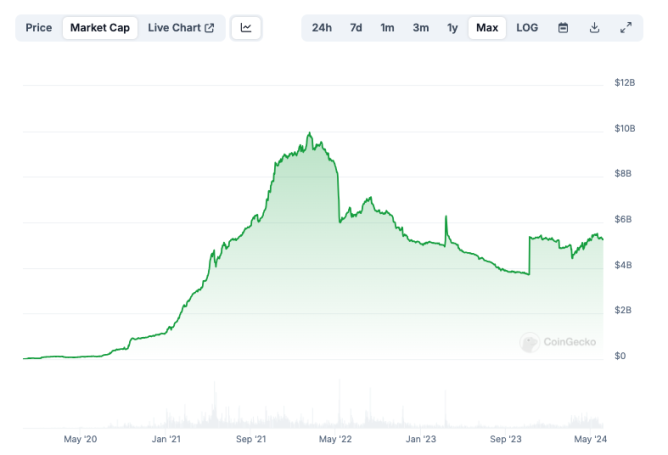Open the line chart type icon
This screenshot has height=455, width=668.
pos(246,28)
